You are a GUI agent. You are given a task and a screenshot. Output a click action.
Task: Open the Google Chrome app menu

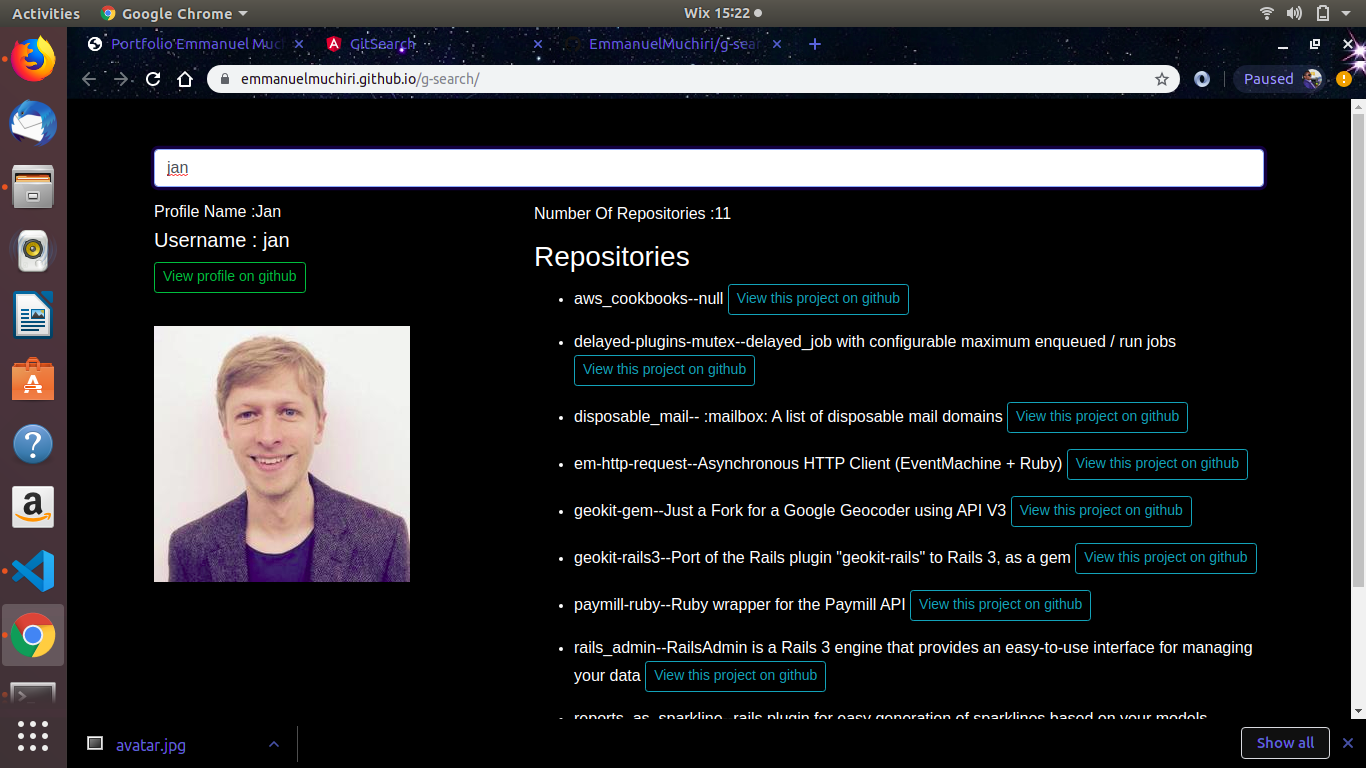tap(174, 13)
